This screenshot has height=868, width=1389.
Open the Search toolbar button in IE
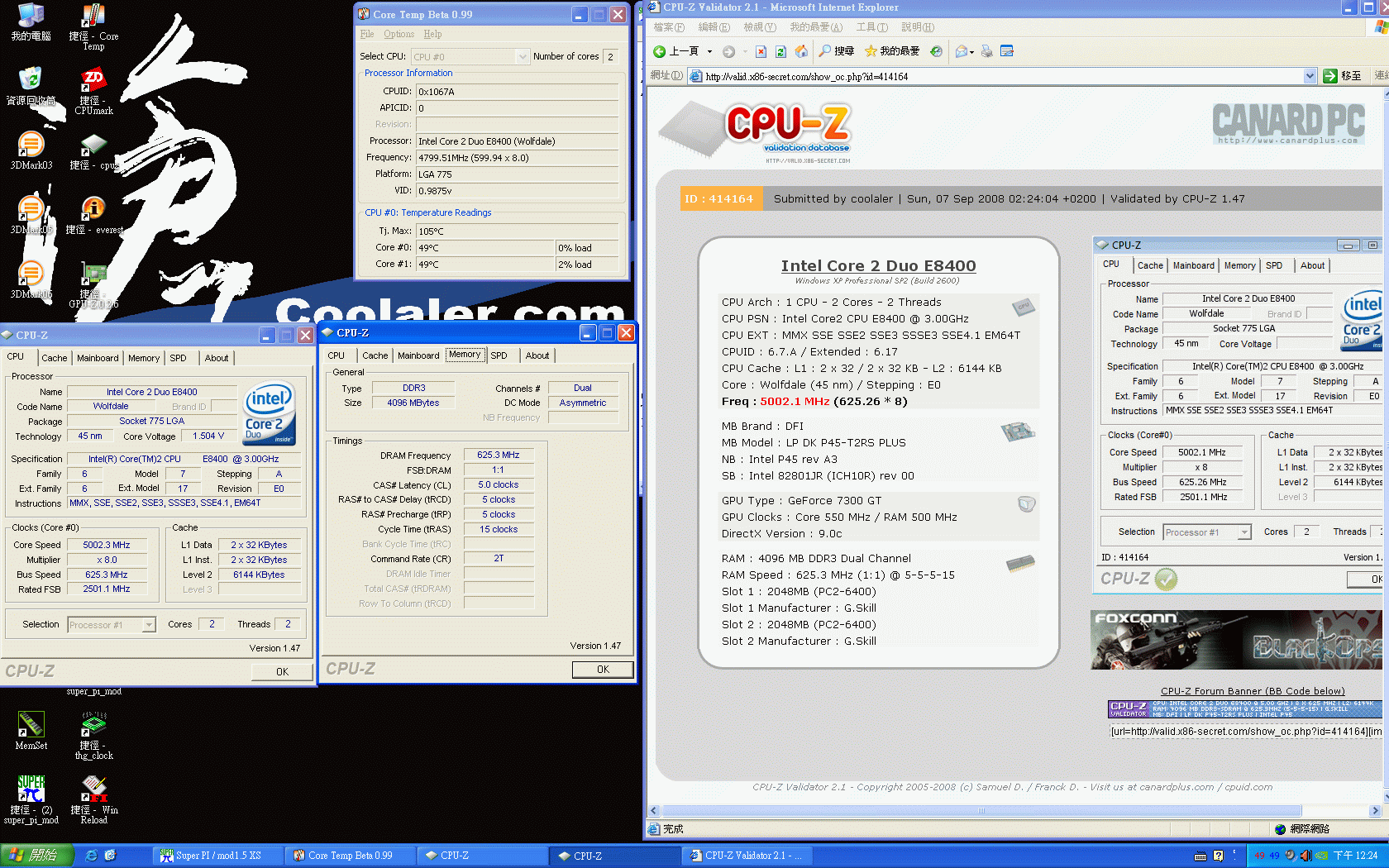point(836,51)
